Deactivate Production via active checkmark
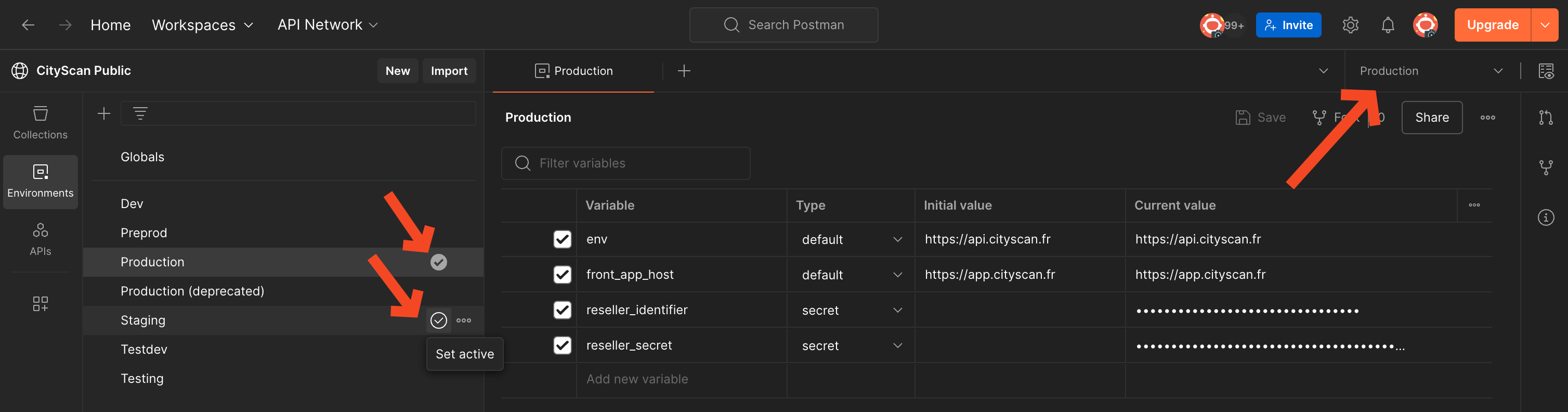Viewport: 1568px width, 412px height. point(439,262)
